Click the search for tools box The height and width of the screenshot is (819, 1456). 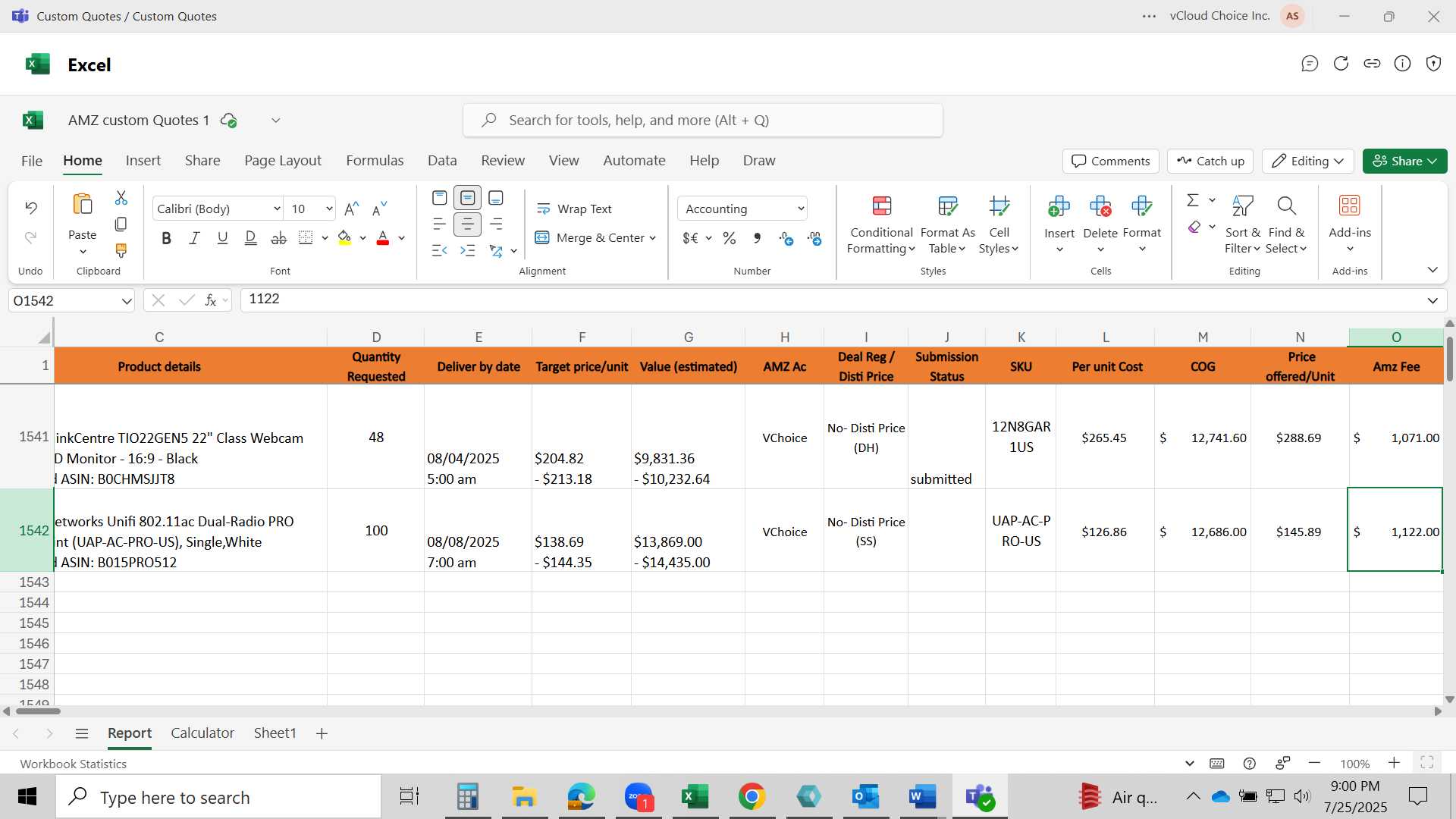point(703,121)
